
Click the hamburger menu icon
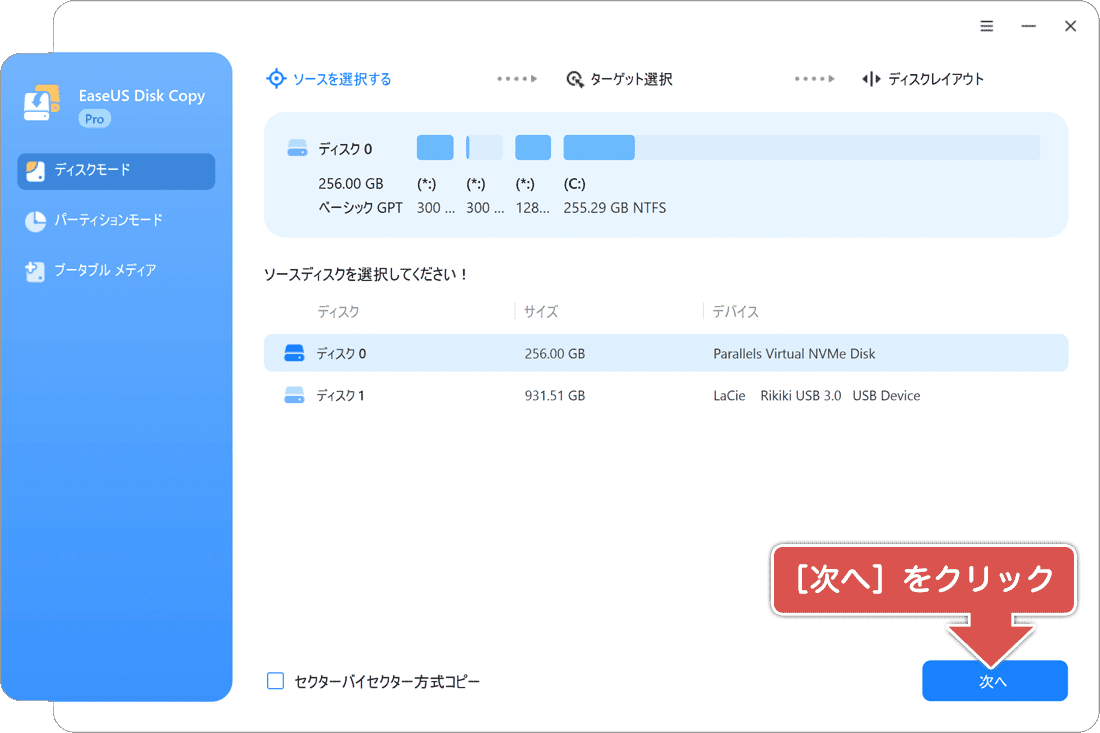pyautogui.click(x=987, y=25)
